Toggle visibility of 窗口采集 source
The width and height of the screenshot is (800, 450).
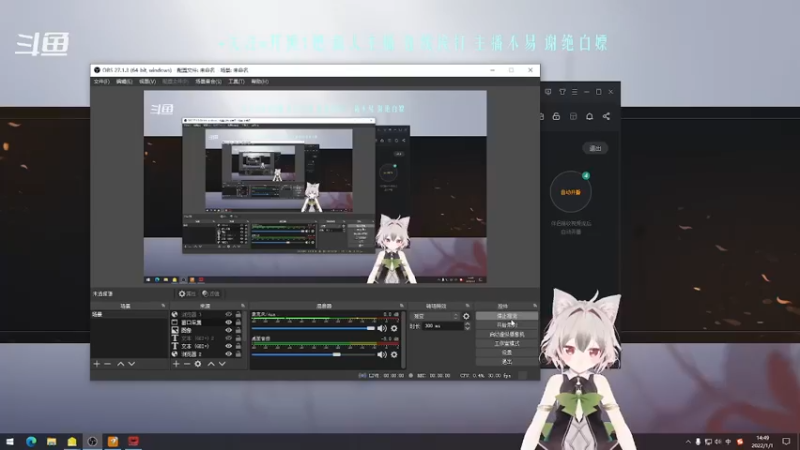(229, 322)
